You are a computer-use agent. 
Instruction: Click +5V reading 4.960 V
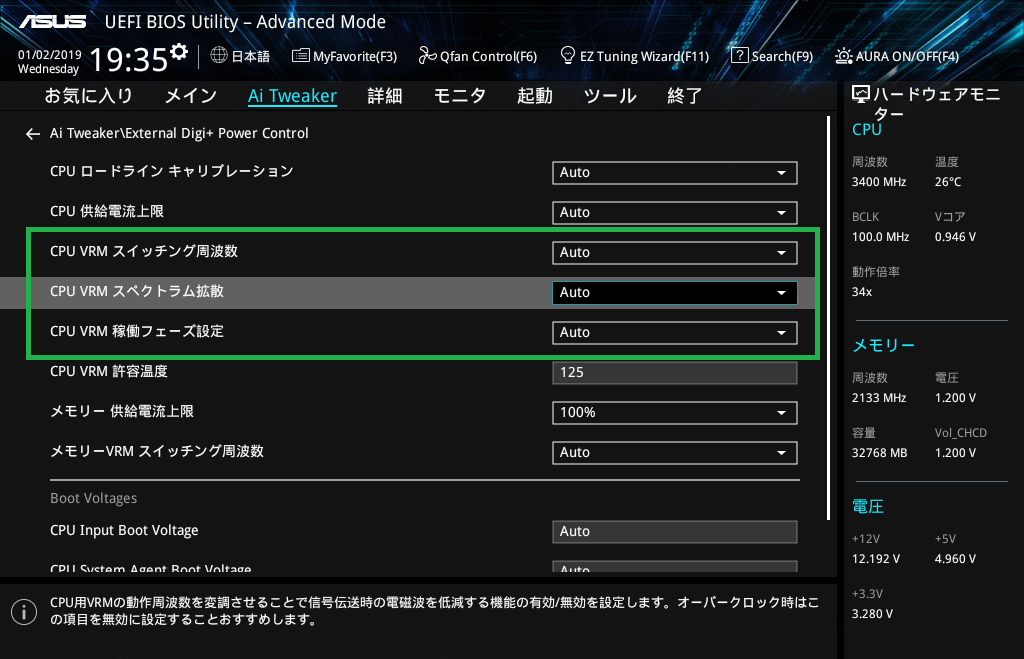coord(955,559)
